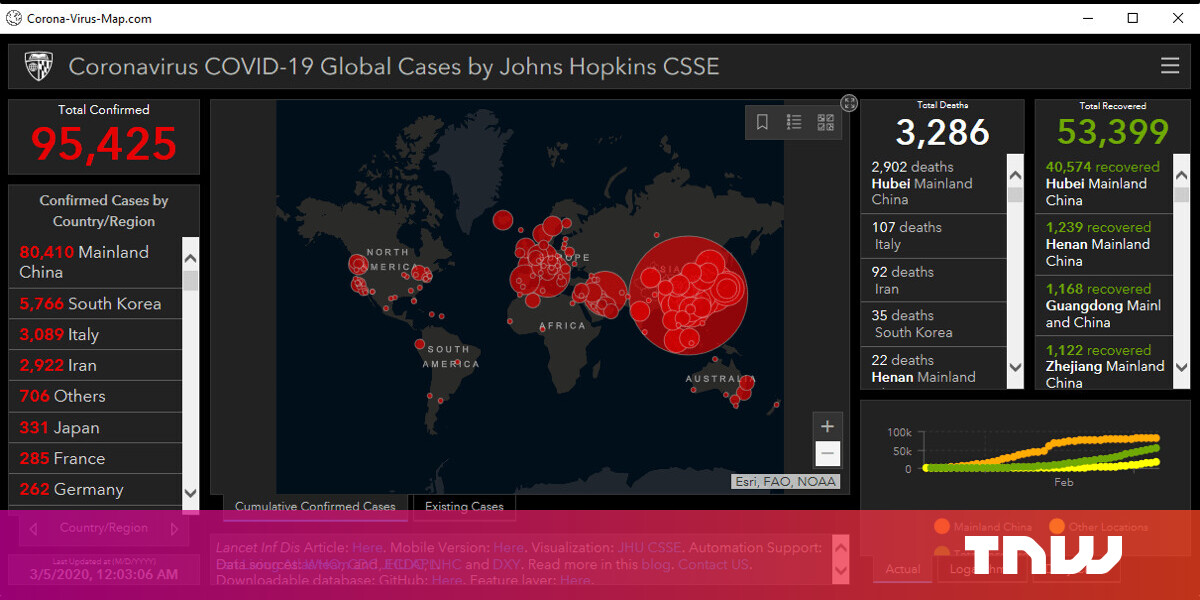Expand the map to full screen
Screen dimensions: 1200x600
point(849,102)
